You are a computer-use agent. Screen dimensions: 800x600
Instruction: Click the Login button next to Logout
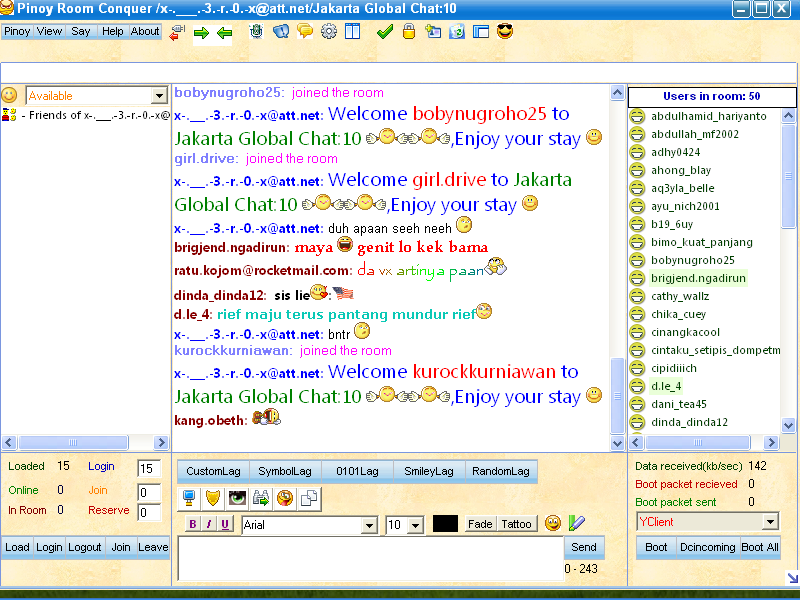49,547
